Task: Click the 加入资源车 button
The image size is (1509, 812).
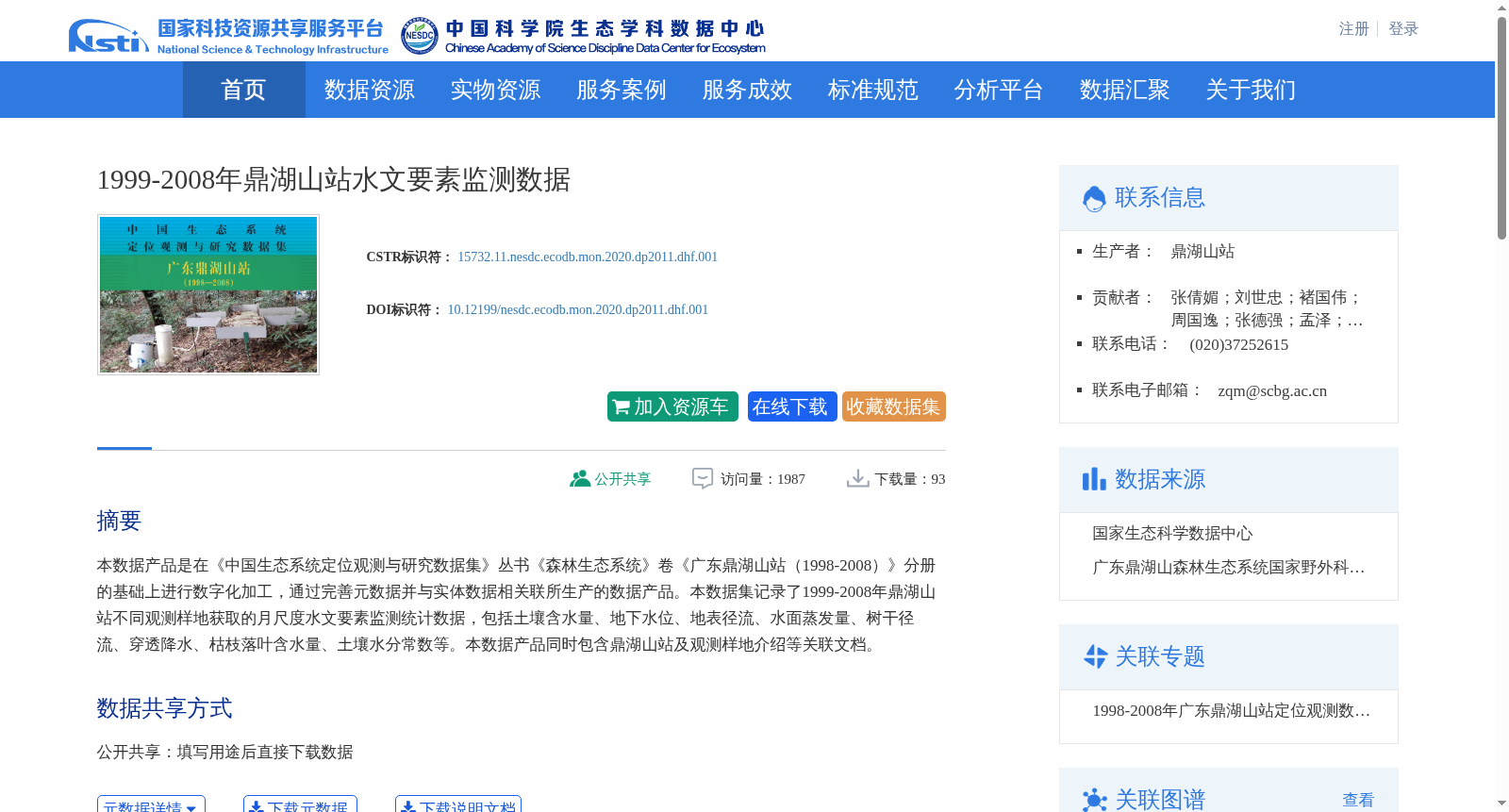Action: pos(672,406)
